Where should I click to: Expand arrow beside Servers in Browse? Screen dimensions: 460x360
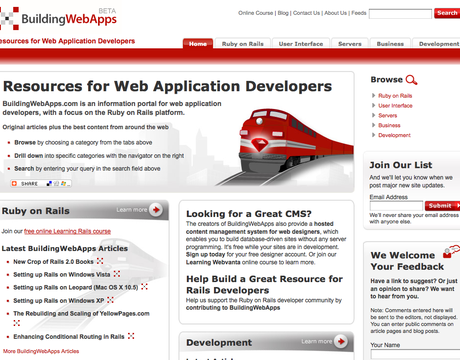click(373, 115)
